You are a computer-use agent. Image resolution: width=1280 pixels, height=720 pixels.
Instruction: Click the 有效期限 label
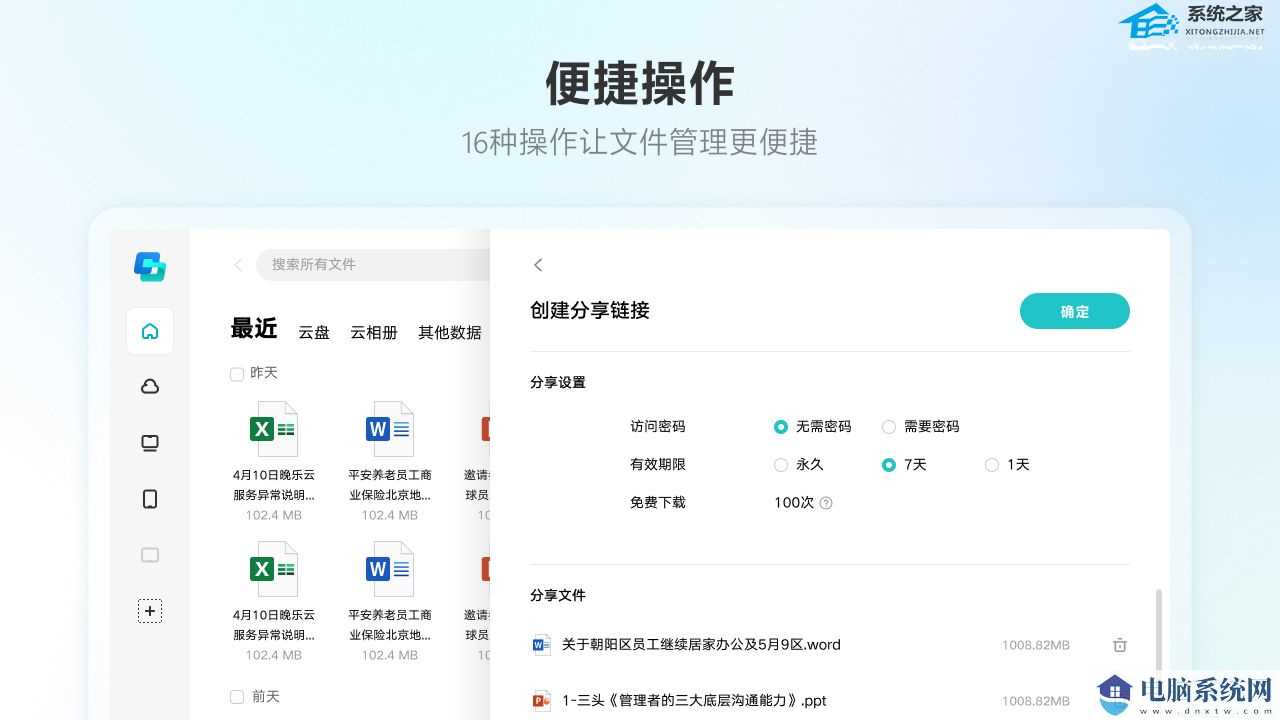658,465
